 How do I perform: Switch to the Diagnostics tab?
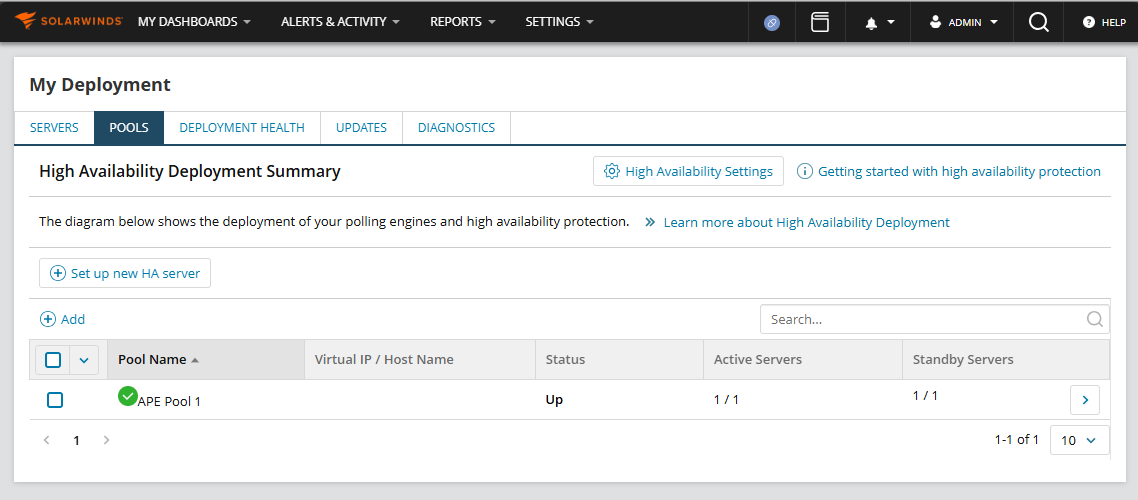coord(456,128)
